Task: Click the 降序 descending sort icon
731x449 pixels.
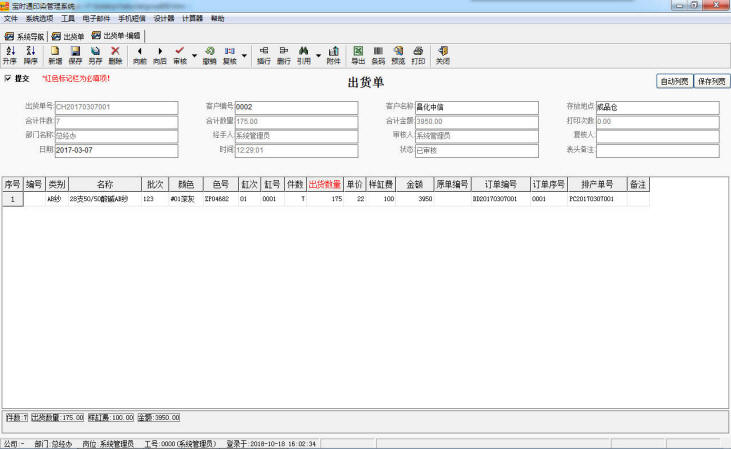Action: [30, 55]
